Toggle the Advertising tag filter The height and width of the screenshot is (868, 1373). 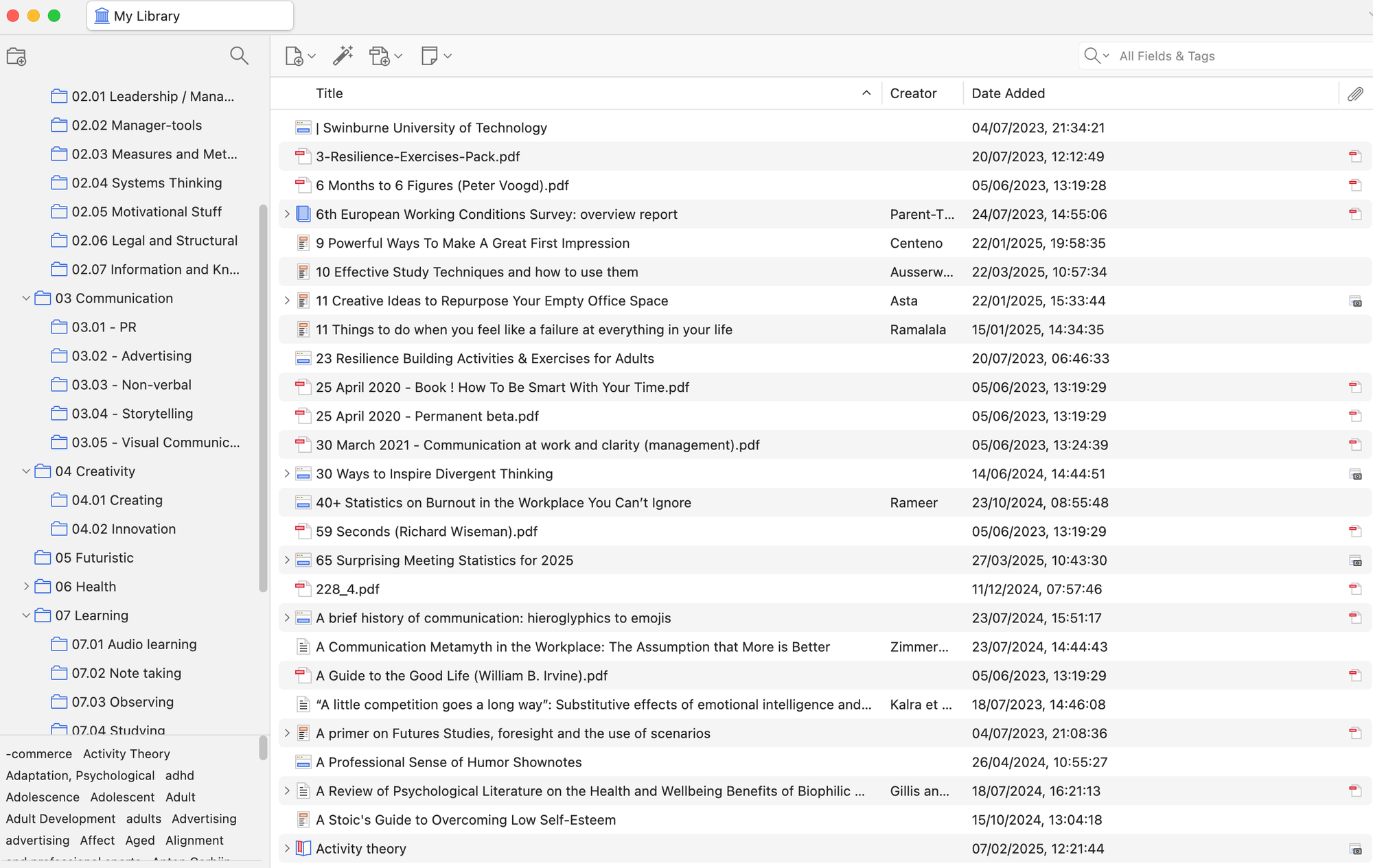(x=204, y=819)
